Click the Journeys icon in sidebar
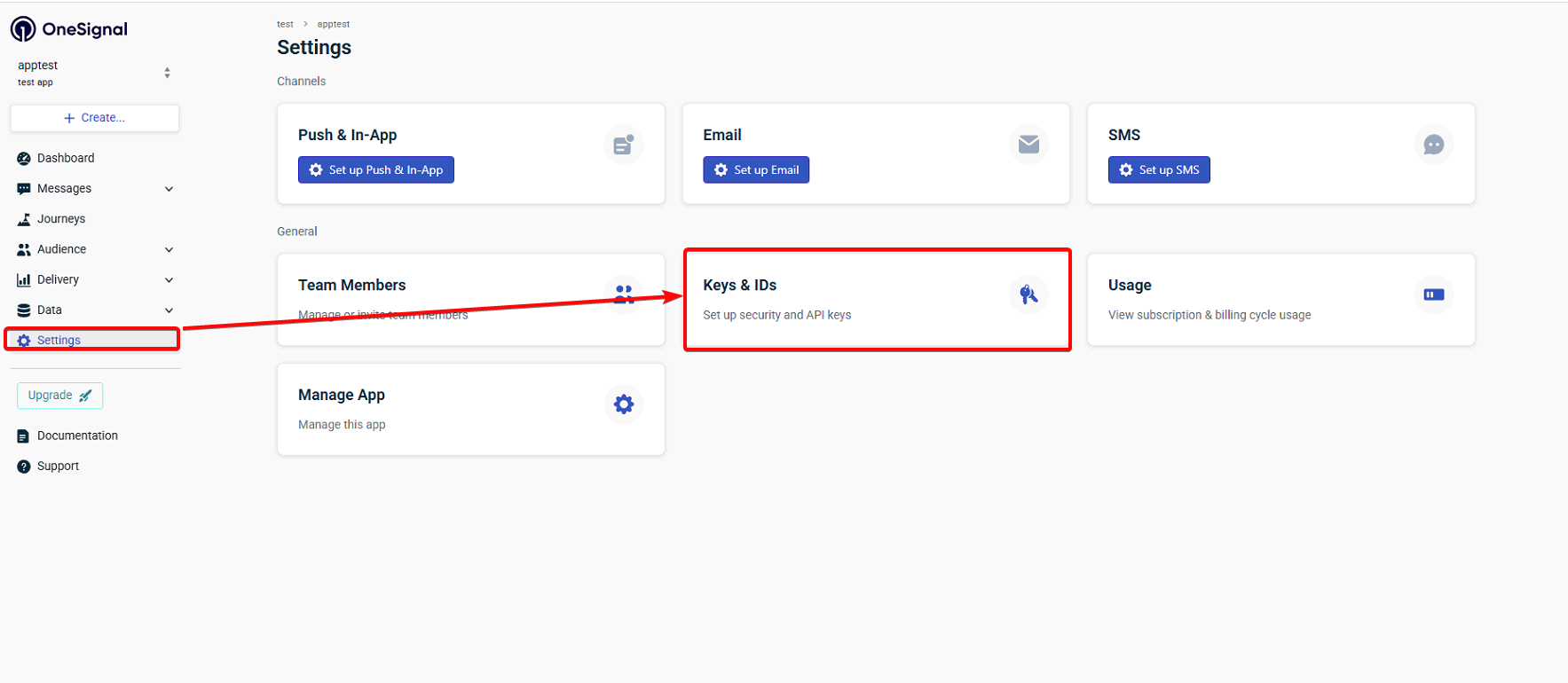Screen dimensions: 1568x683 [x=24, y=219]
